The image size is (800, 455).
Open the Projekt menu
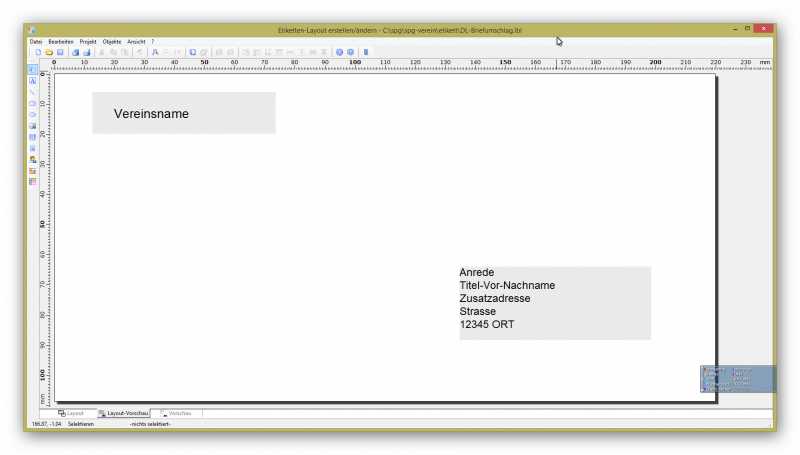point(88,41)
